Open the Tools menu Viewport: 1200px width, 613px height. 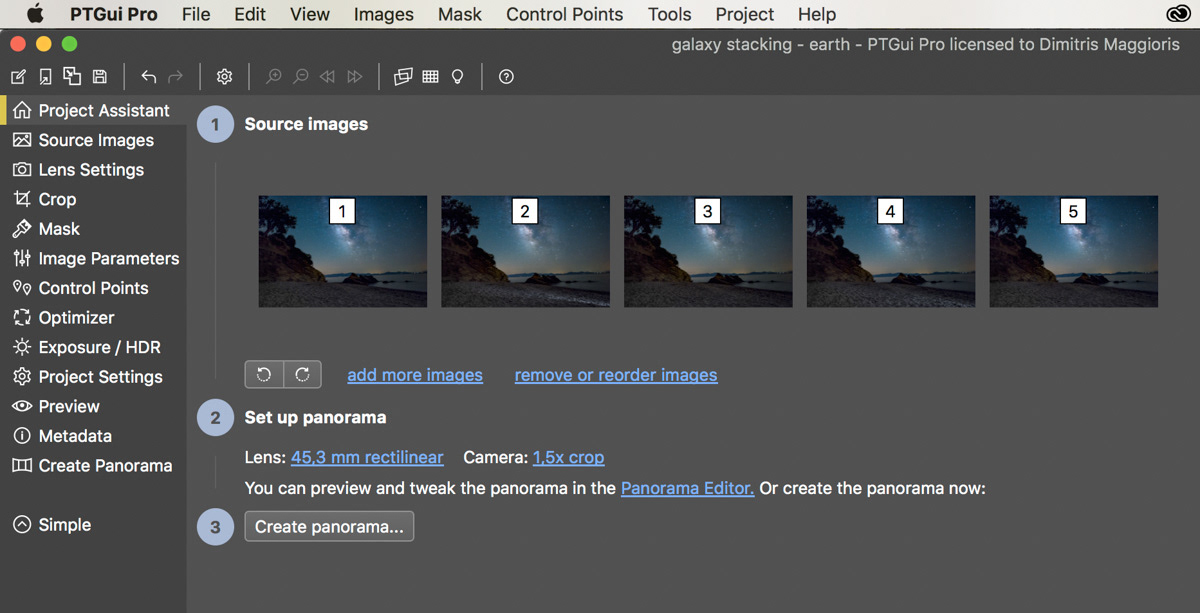click(x=670, y=14)
